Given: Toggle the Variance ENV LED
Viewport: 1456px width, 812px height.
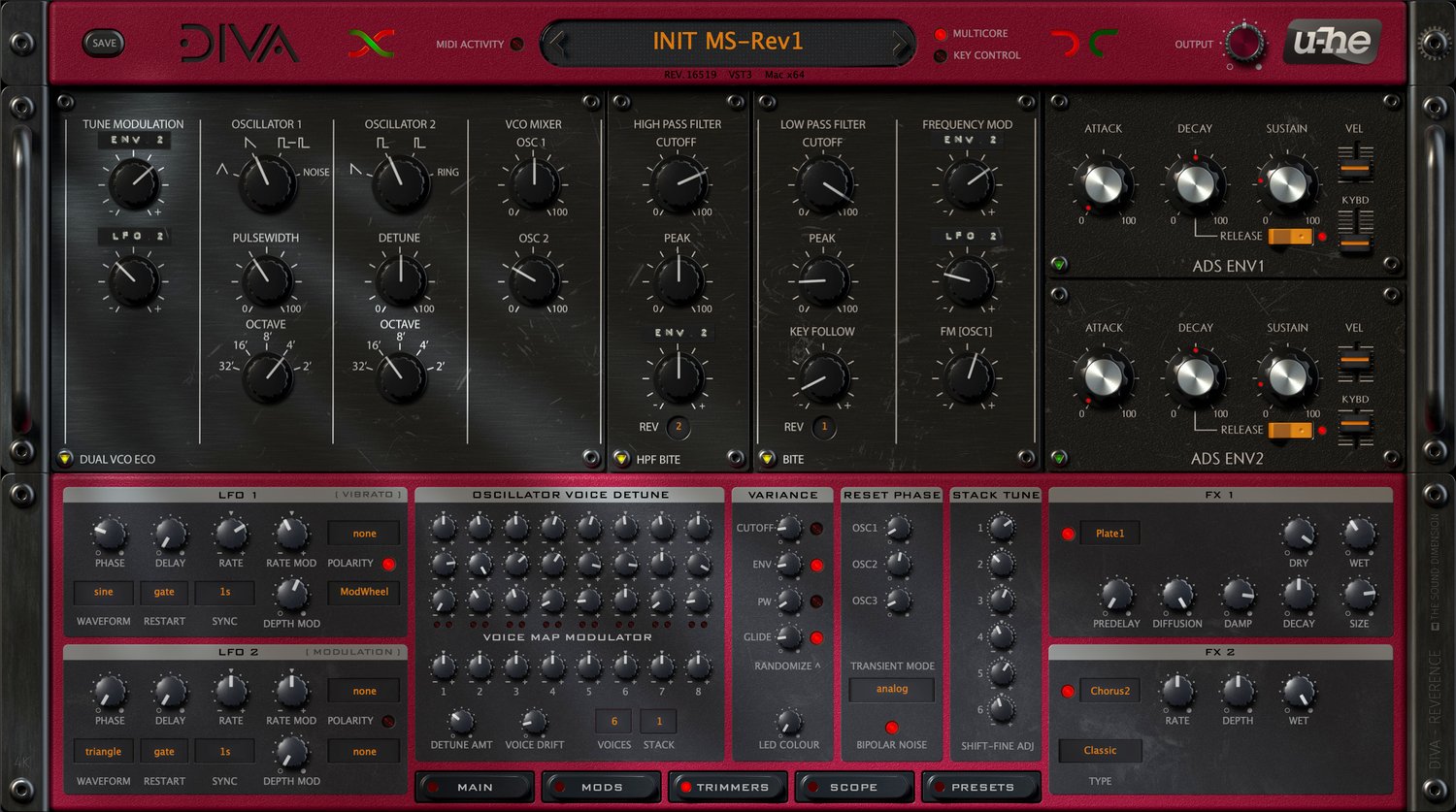Looking at the screenshot, I should click(x=816, y=565).
